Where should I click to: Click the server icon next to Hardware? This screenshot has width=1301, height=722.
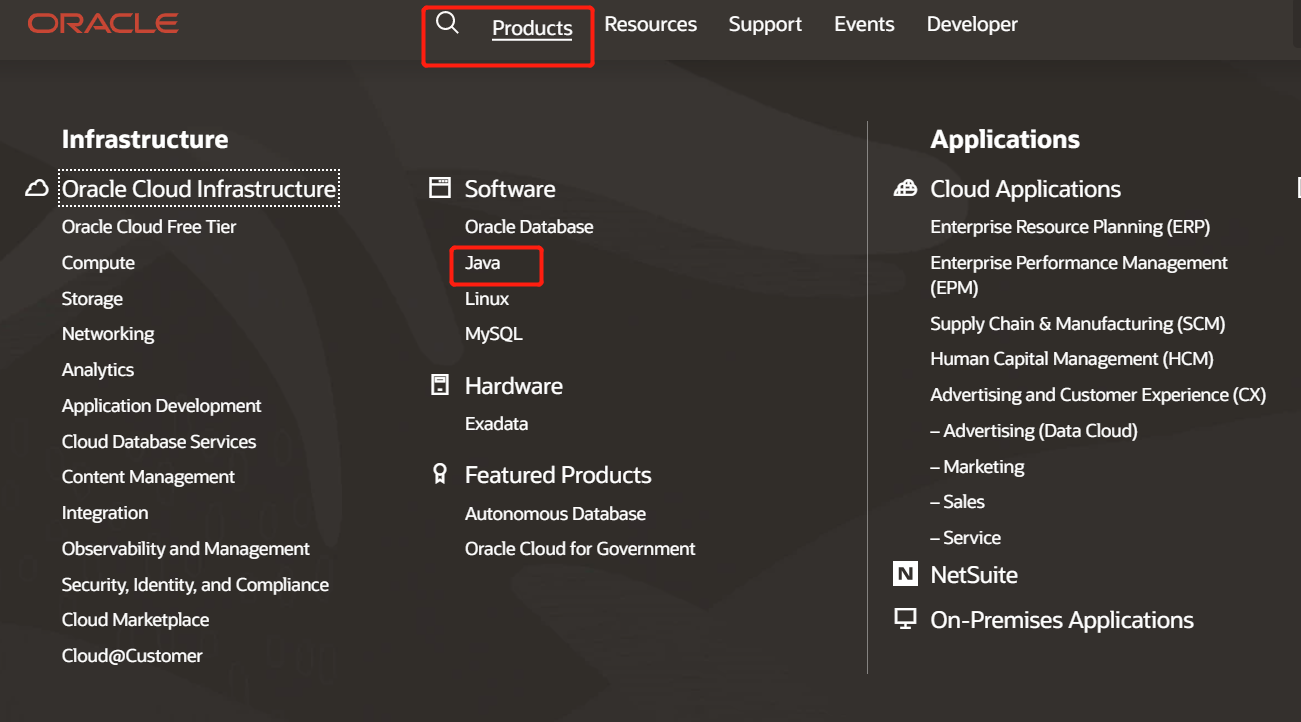[440, 385]
